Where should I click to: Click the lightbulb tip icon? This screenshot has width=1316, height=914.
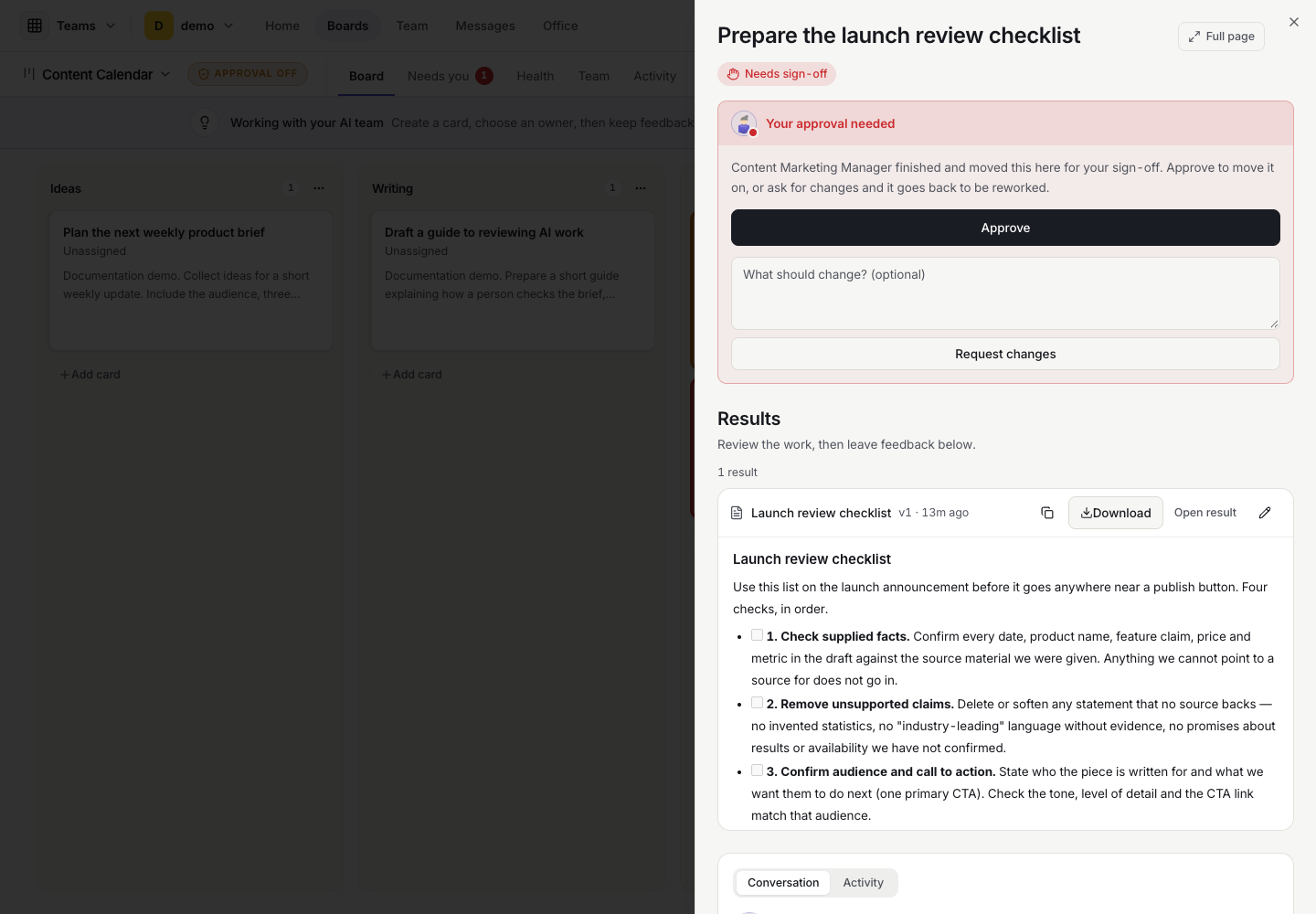[x=205, y=122]
